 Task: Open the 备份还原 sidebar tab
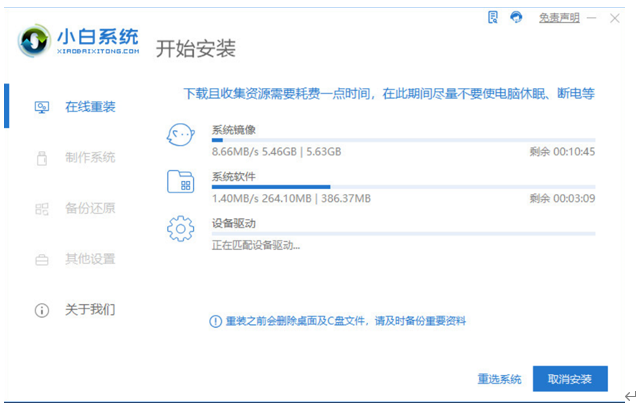tap(90, 209)
